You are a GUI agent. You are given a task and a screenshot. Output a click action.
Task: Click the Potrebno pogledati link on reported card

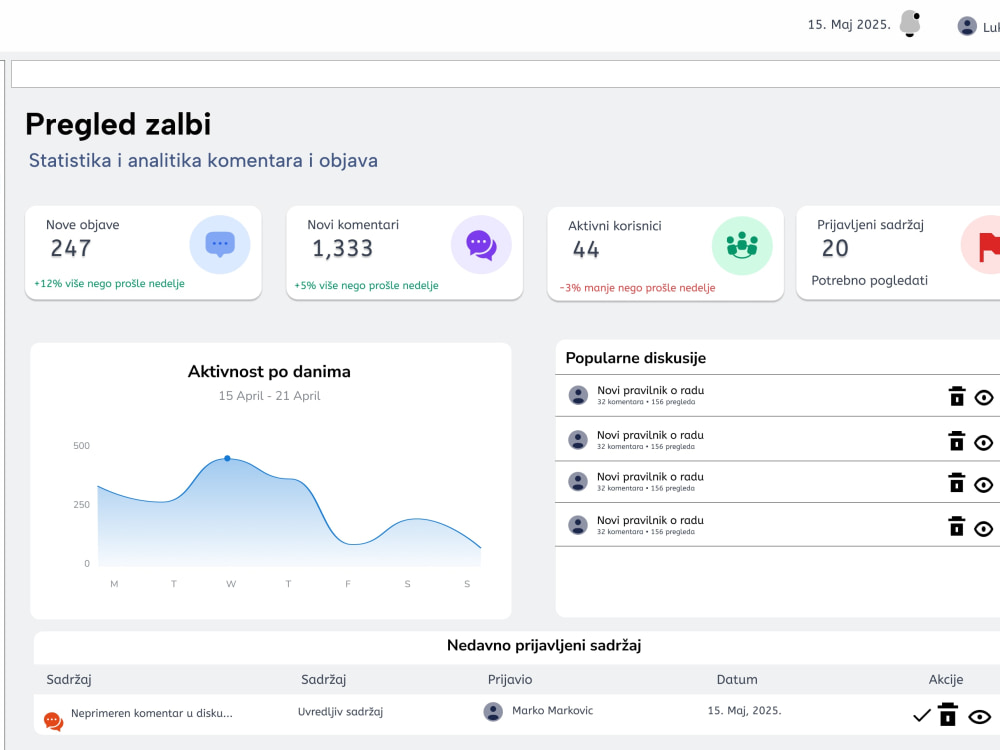(x=869, y=281)
